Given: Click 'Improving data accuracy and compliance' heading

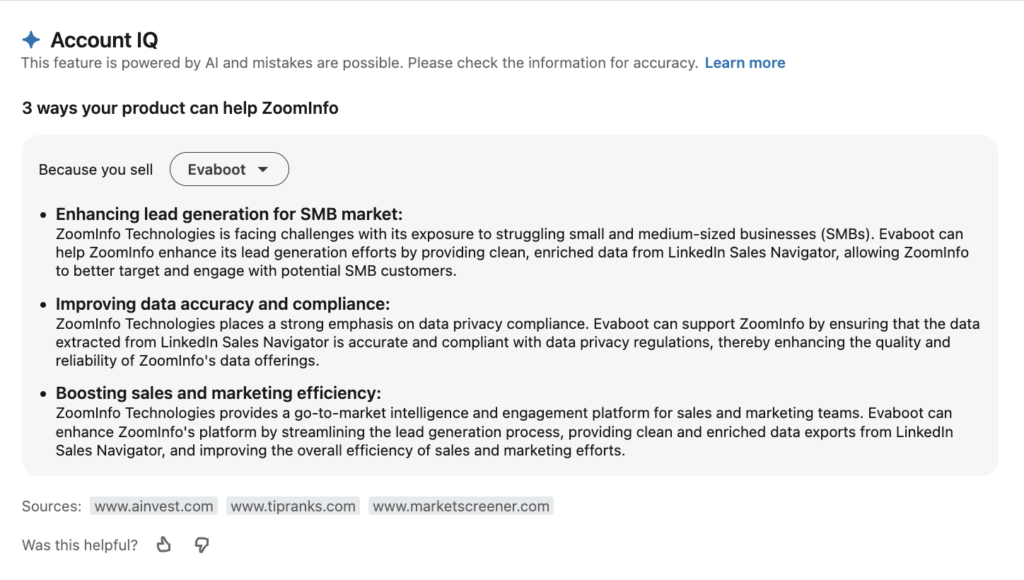Looking at the screenshot, I should (x=223, y=304).
